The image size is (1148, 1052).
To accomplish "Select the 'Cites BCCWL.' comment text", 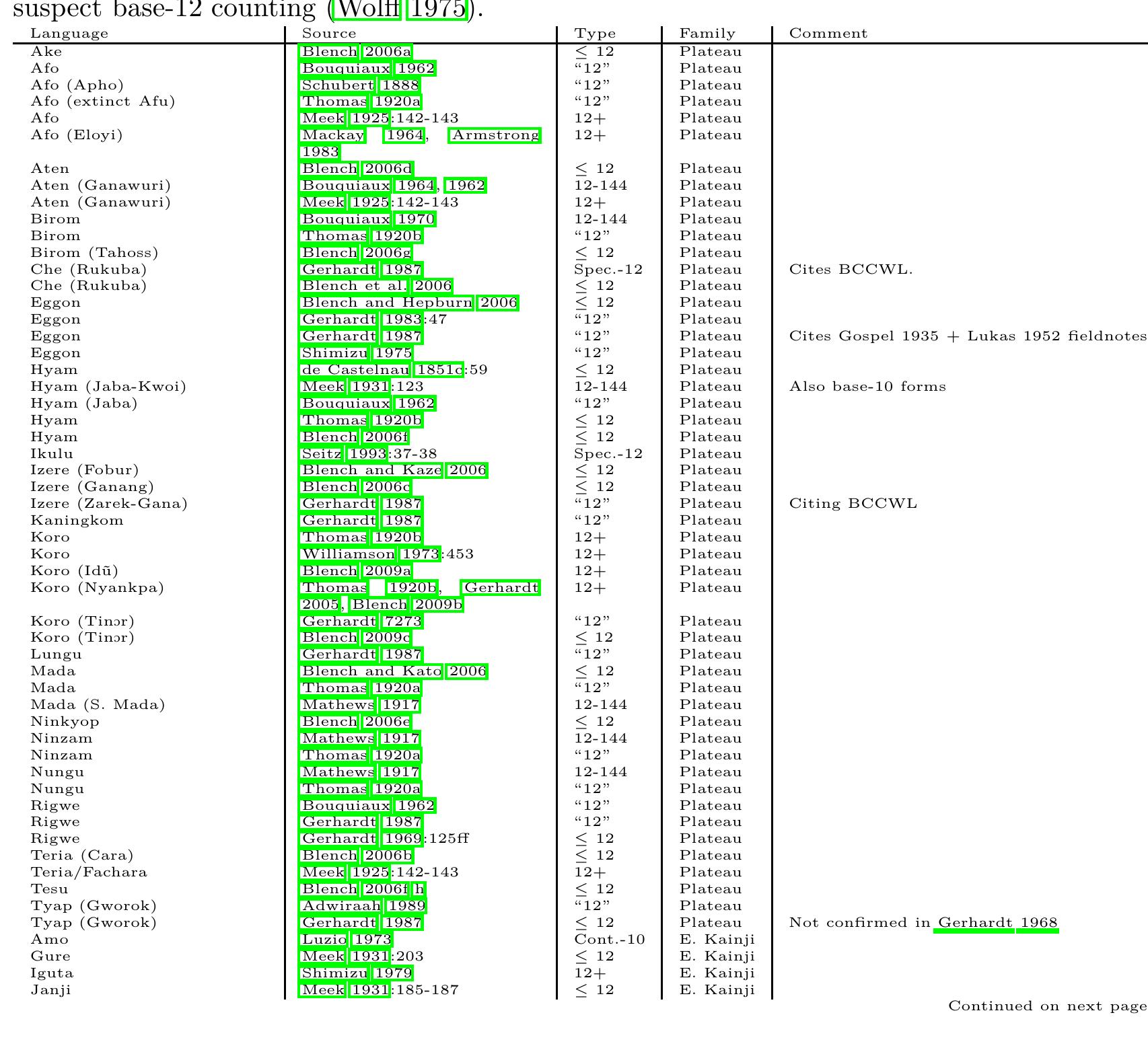I will tap(851, 270).
